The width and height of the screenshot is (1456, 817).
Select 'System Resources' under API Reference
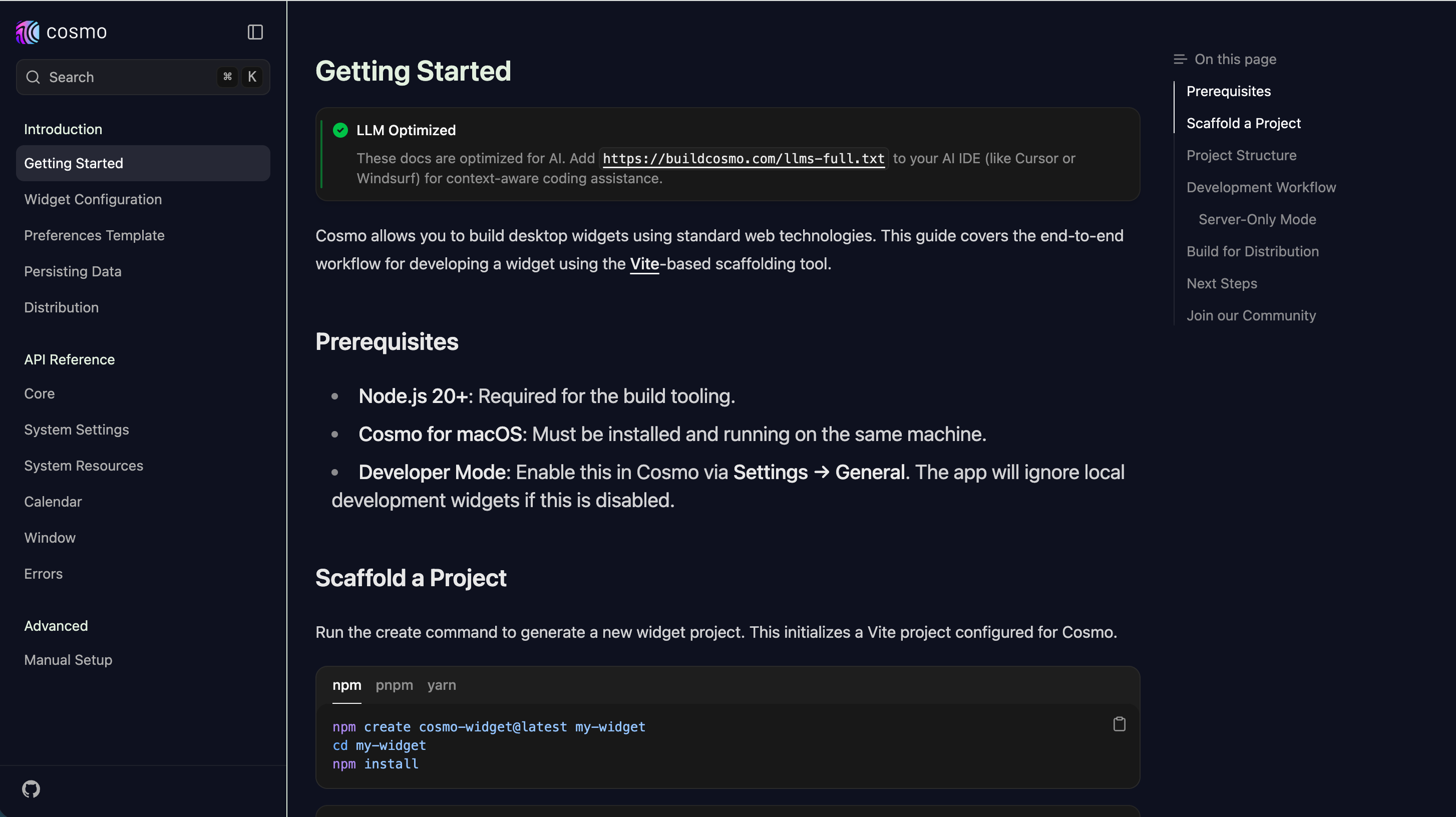tap(84, 466)
